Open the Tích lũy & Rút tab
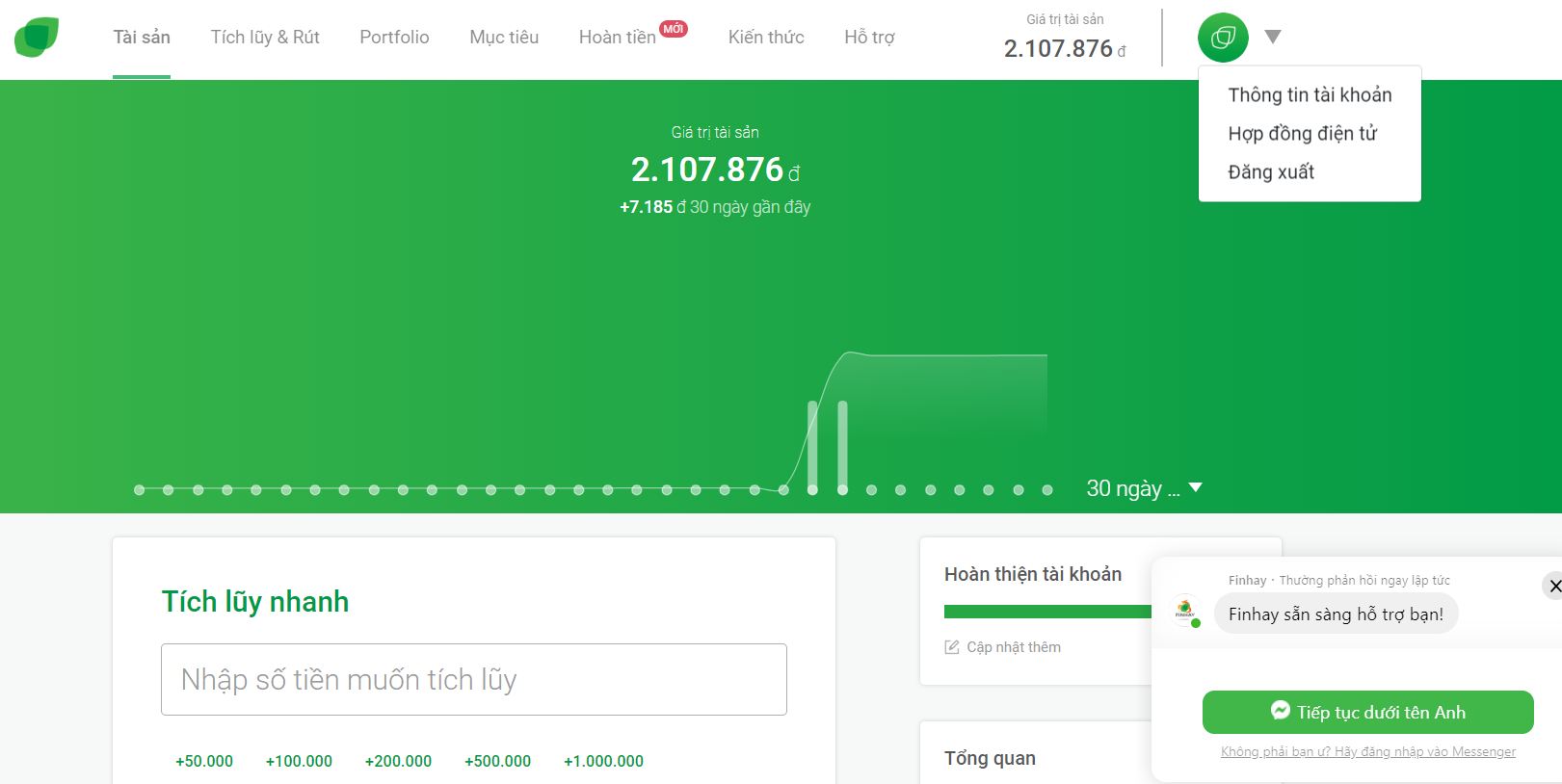 (x=265, y=38)
